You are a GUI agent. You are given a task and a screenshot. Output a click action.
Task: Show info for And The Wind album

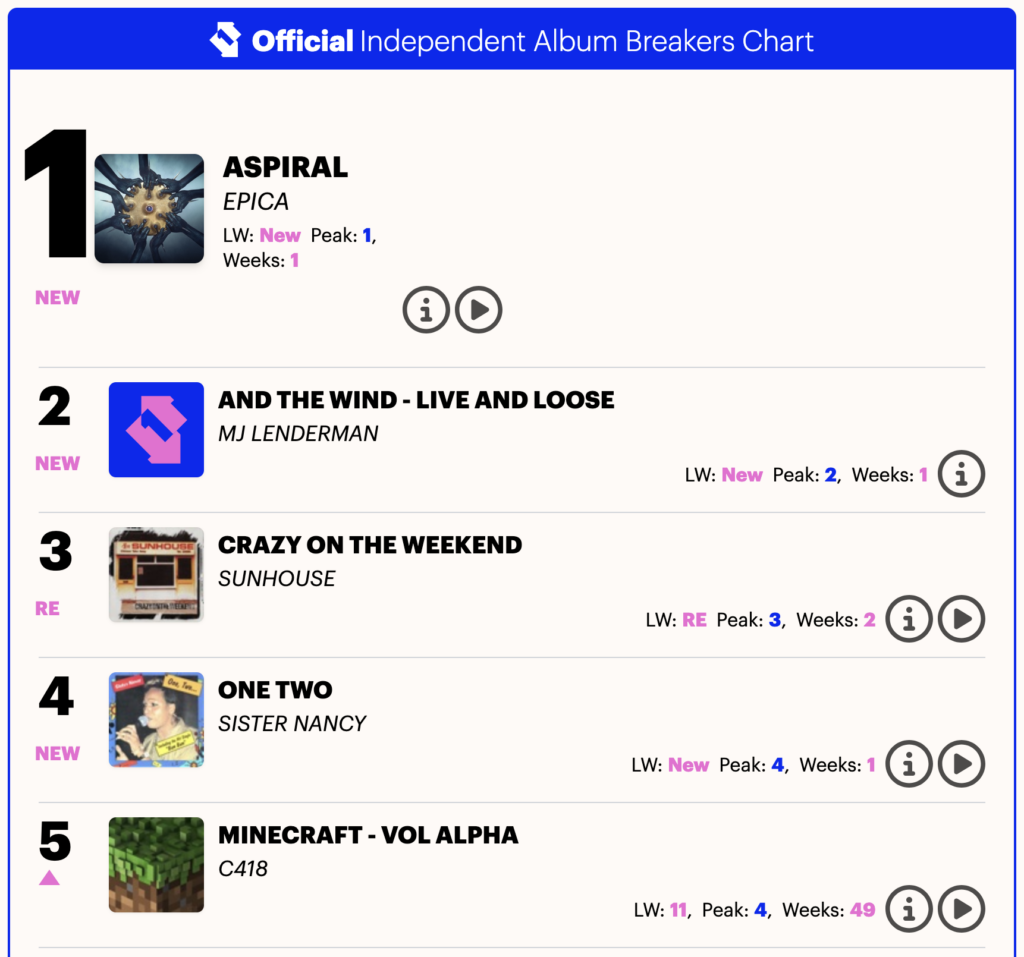coord(961,475)
